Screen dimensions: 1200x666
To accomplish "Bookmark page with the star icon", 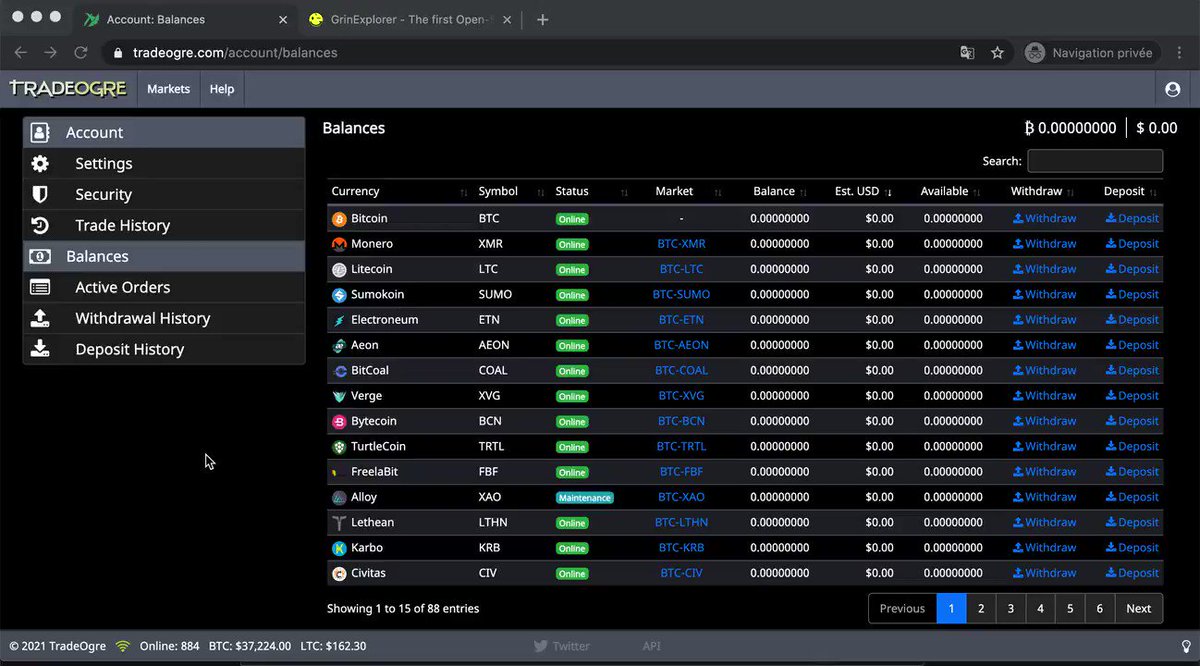I will pos(997,53).
